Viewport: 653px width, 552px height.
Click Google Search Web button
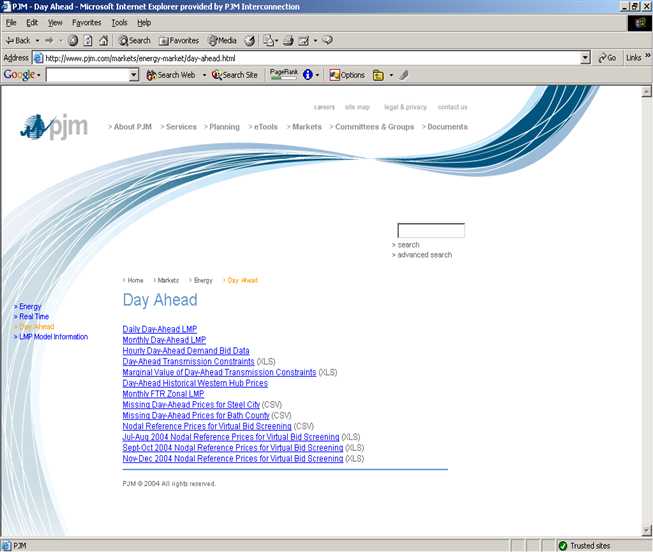[170, 75]
